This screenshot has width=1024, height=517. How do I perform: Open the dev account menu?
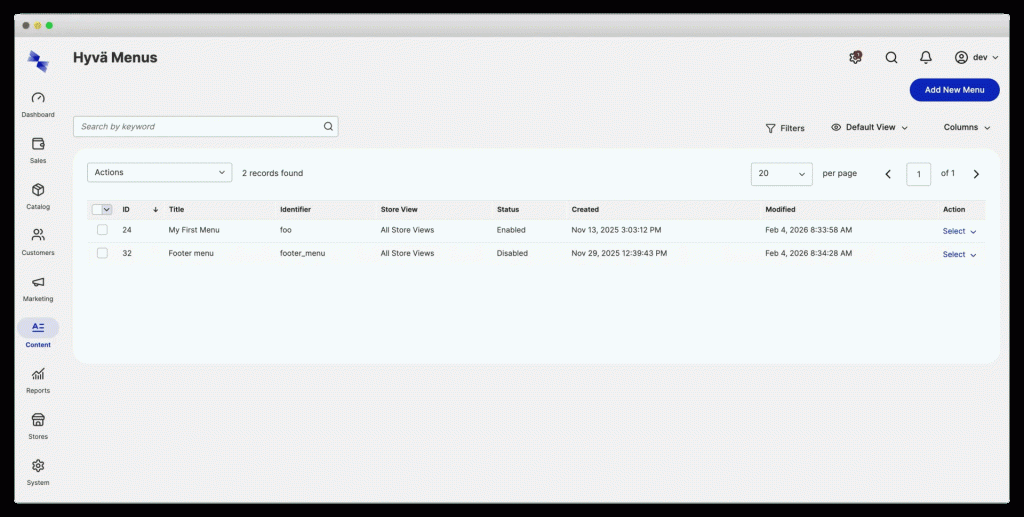[x=976, y=57]
